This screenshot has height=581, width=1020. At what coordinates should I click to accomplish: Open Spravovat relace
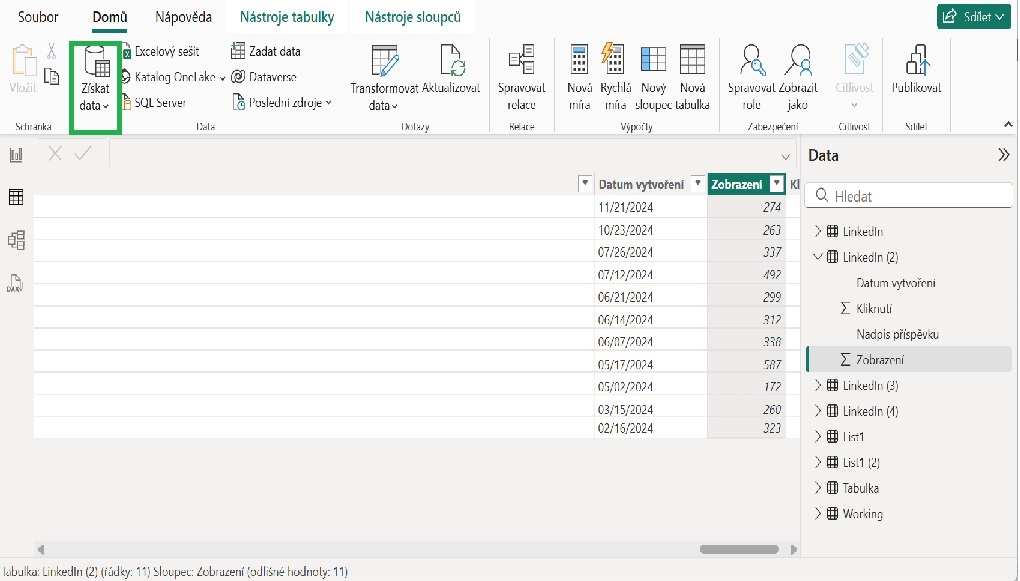[522, 77]
